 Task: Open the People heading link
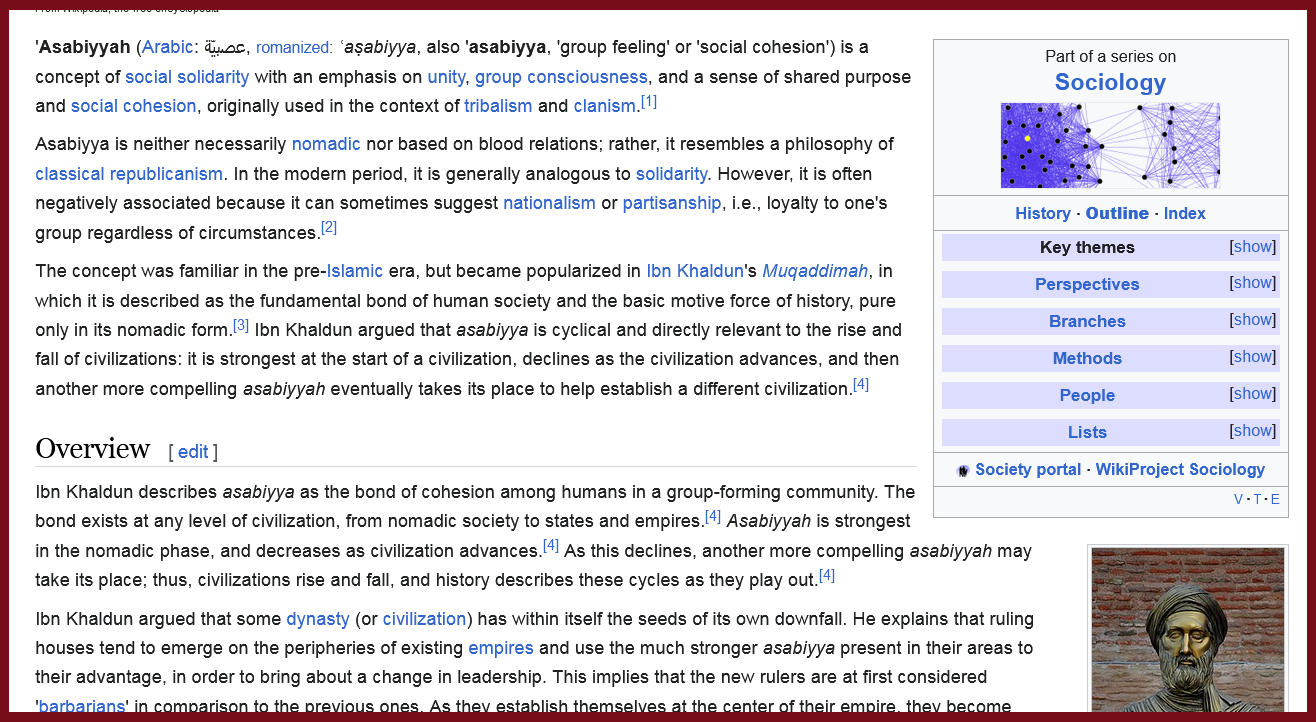click(1087, 395)
